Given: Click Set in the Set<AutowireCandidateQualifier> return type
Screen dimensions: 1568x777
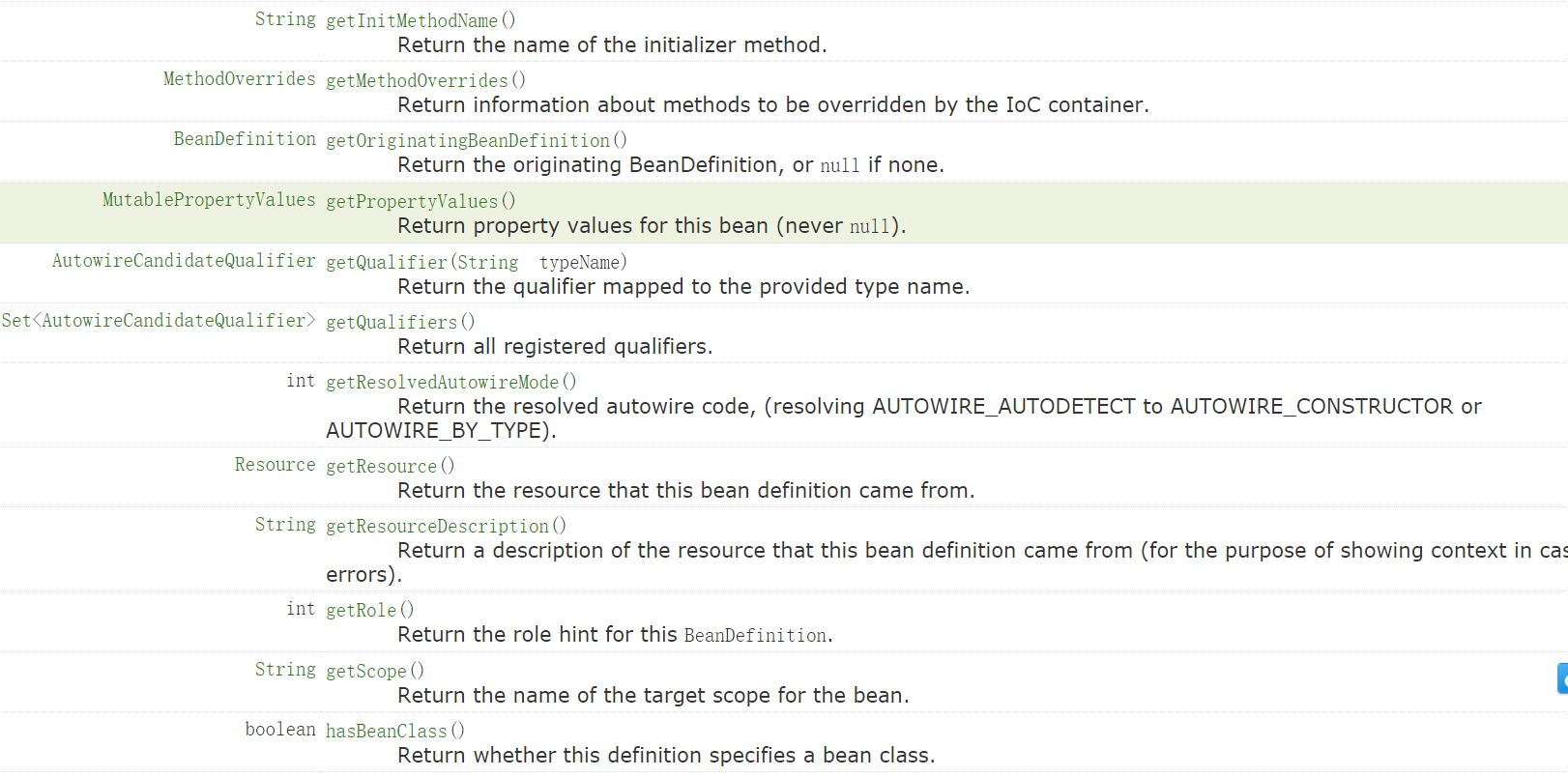Looking at the screenshot, I should pyautogui.click(x=16, y=321).
